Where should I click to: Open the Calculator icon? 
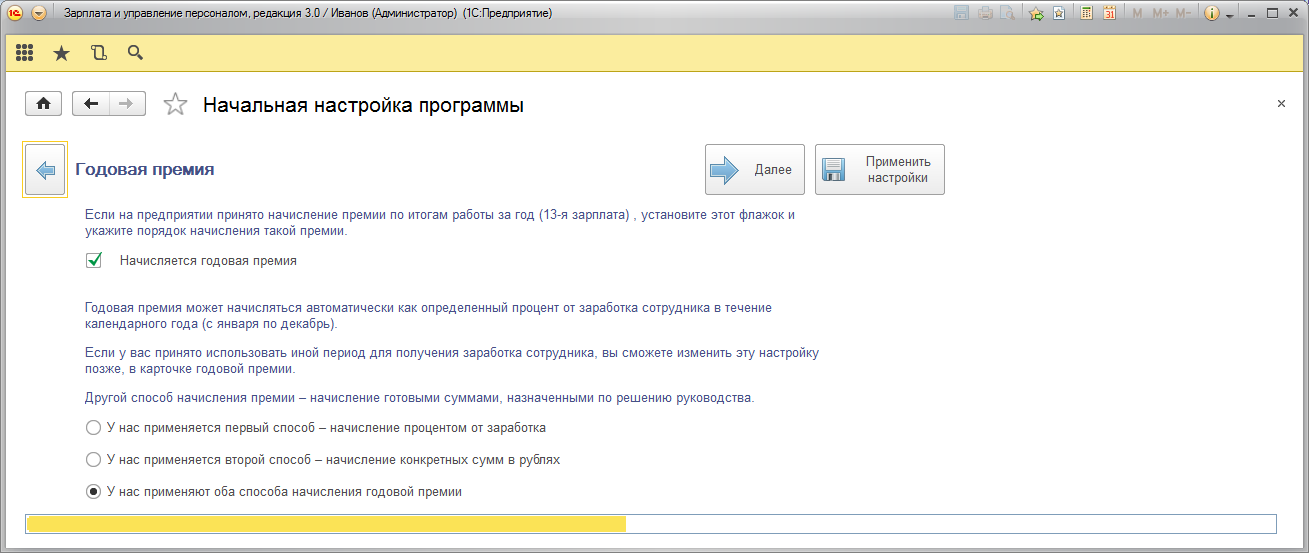[1086, 14]
